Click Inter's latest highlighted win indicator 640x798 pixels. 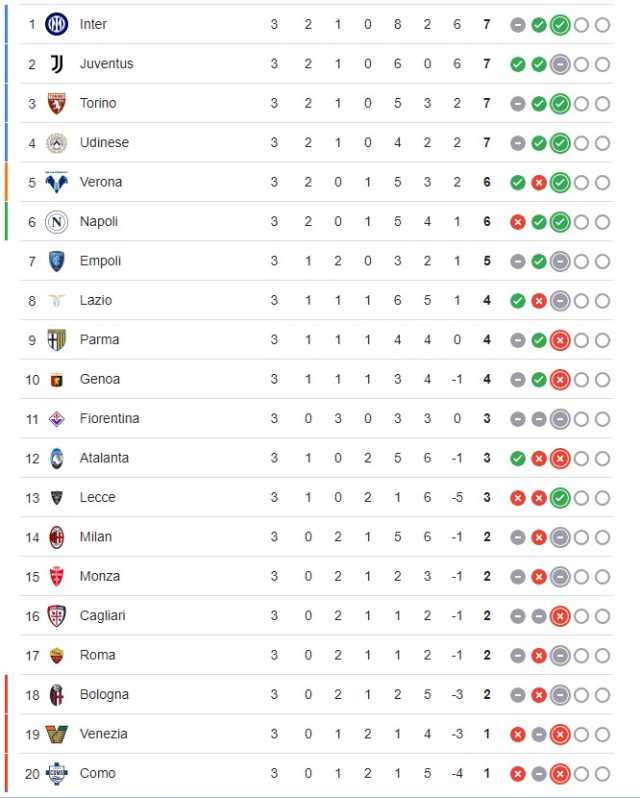click(560, 25)
